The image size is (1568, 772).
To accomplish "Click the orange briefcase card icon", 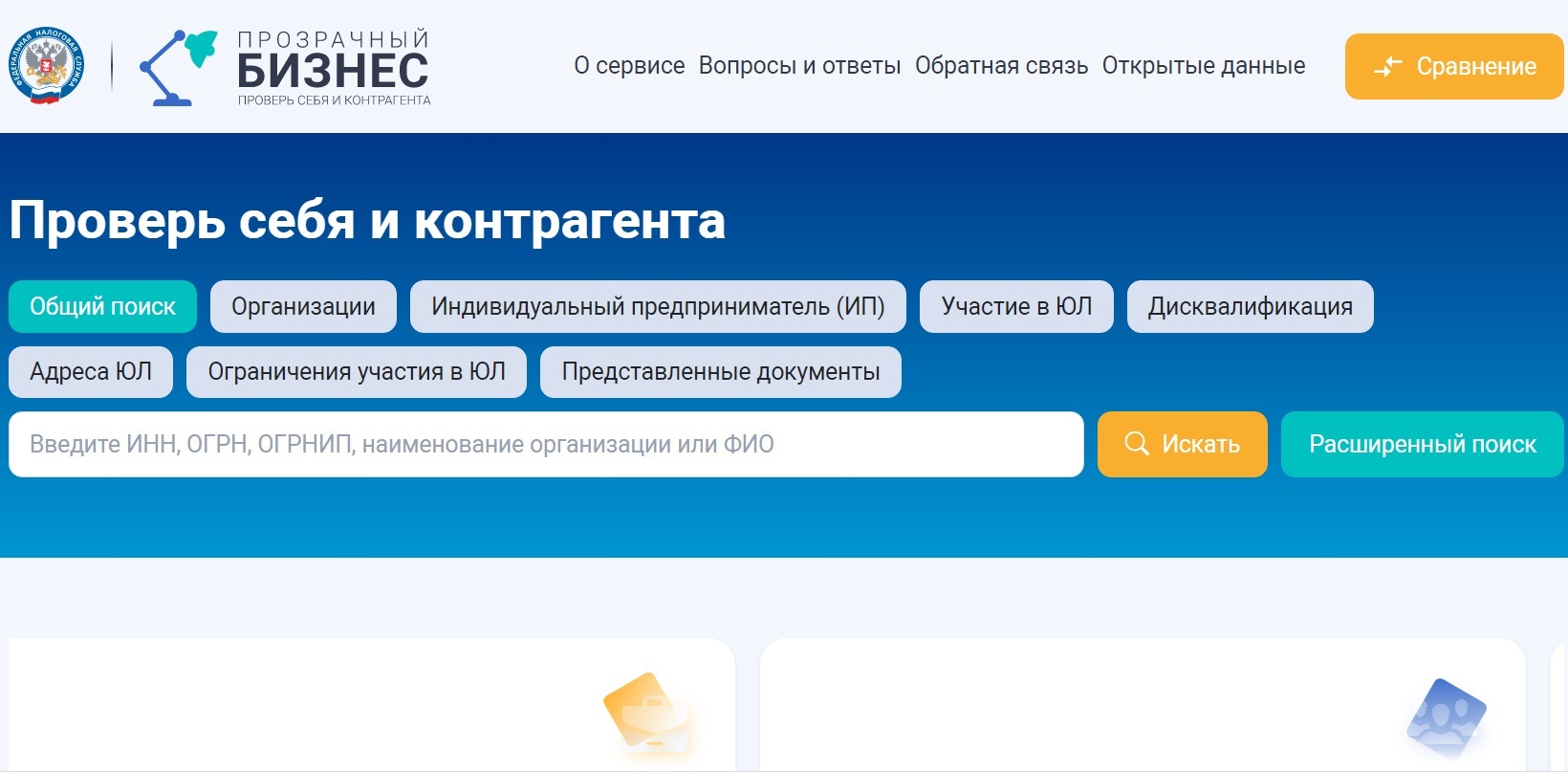I will tap(650, 715).
